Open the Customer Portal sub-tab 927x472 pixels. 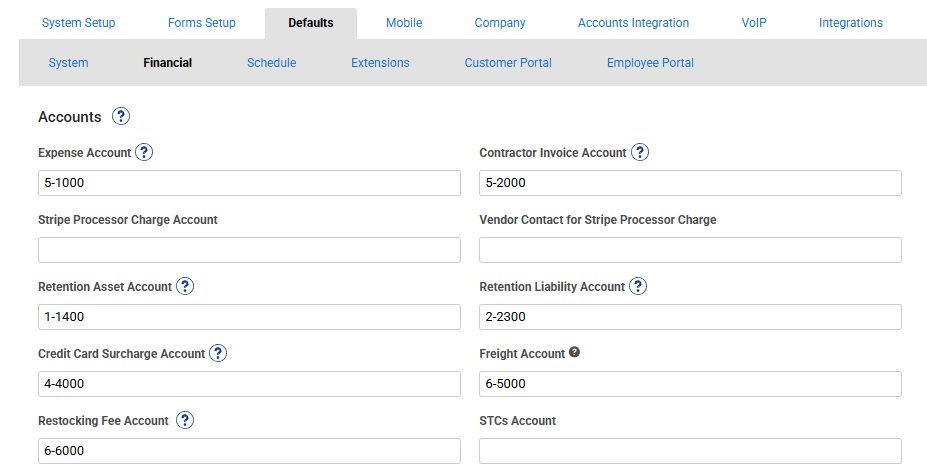[508, 63]
